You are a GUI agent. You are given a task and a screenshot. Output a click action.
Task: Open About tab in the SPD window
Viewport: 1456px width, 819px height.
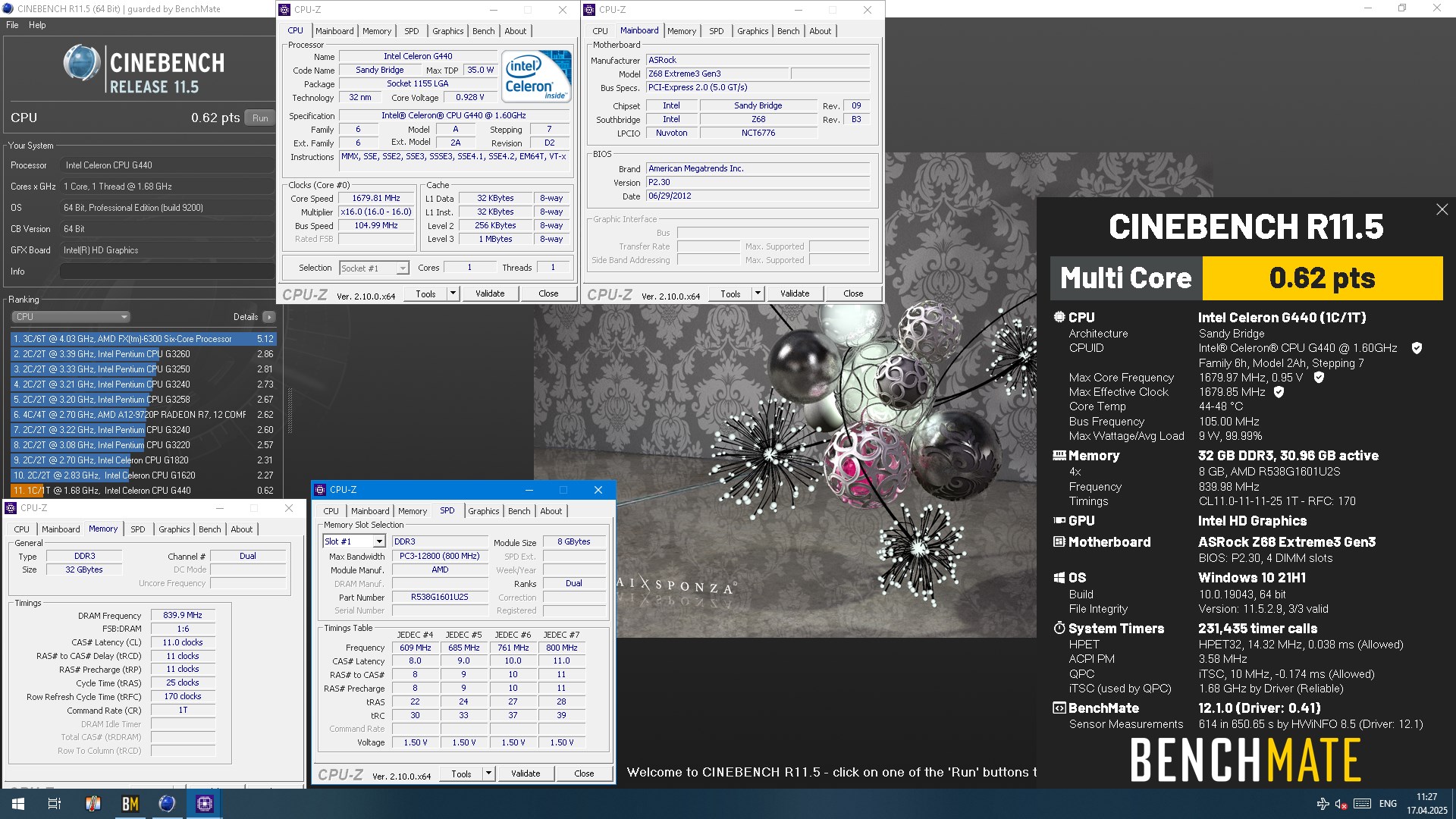point(551,511)
